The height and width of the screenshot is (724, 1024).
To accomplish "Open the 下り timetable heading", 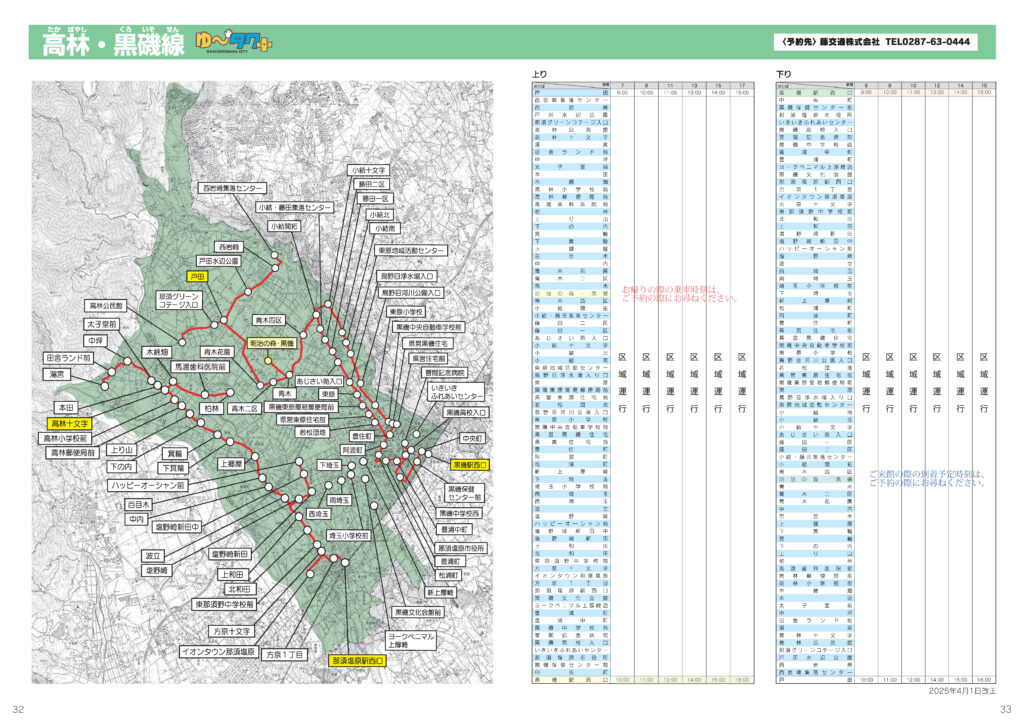I will tap(783, 74).
